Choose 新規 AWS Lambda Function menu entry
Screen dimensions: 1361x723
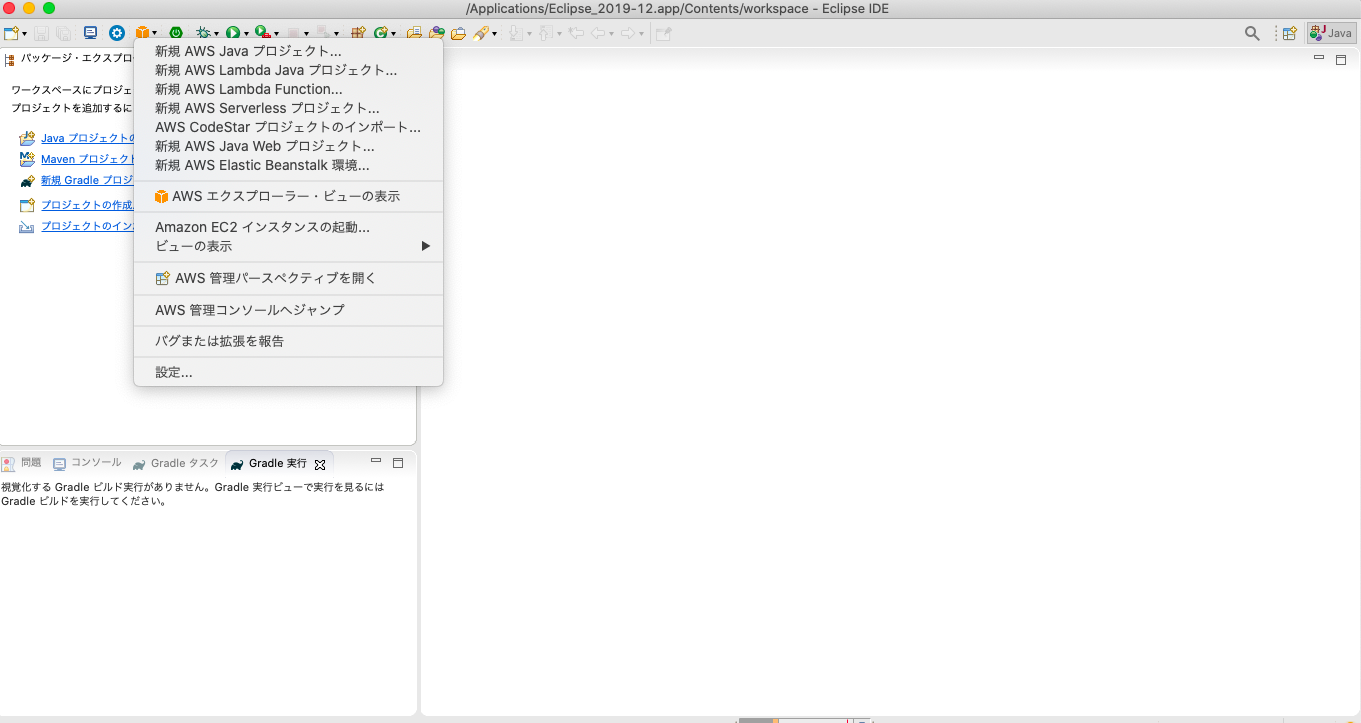point(288,89)
